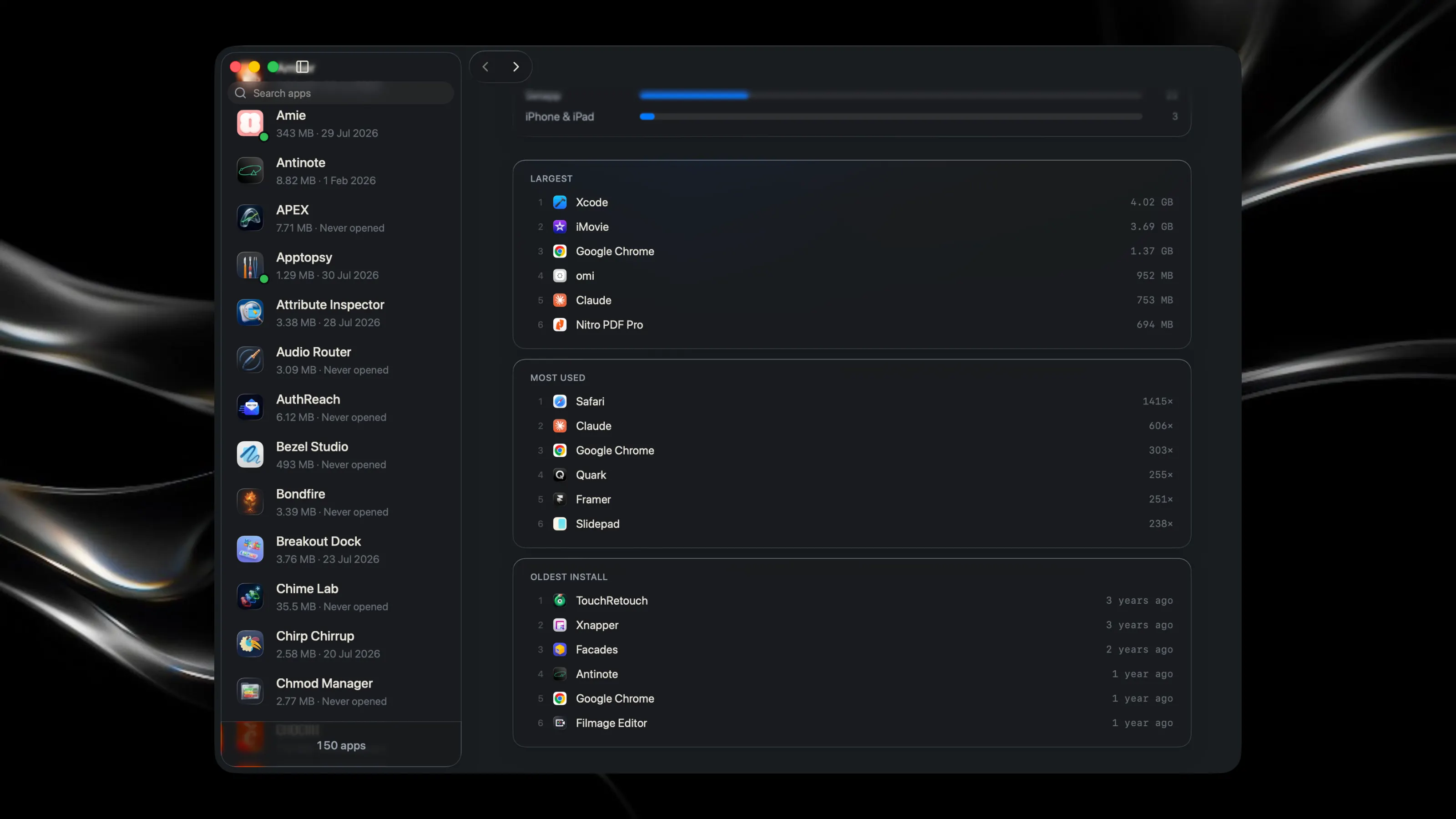This screenshot has height=819, width=1456.
Task: Click the Nitro PDF Pro icon
Action: (x=560, y=325)
